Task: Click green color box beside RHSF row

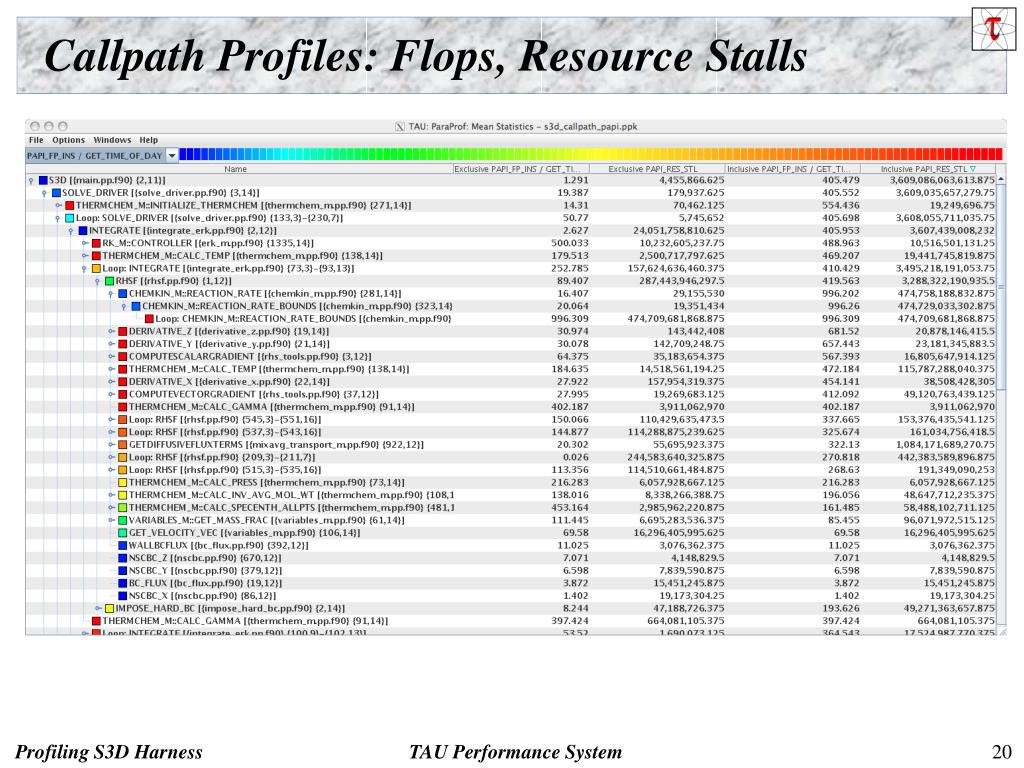Action: pyautogui.click(x=110, y=281)
